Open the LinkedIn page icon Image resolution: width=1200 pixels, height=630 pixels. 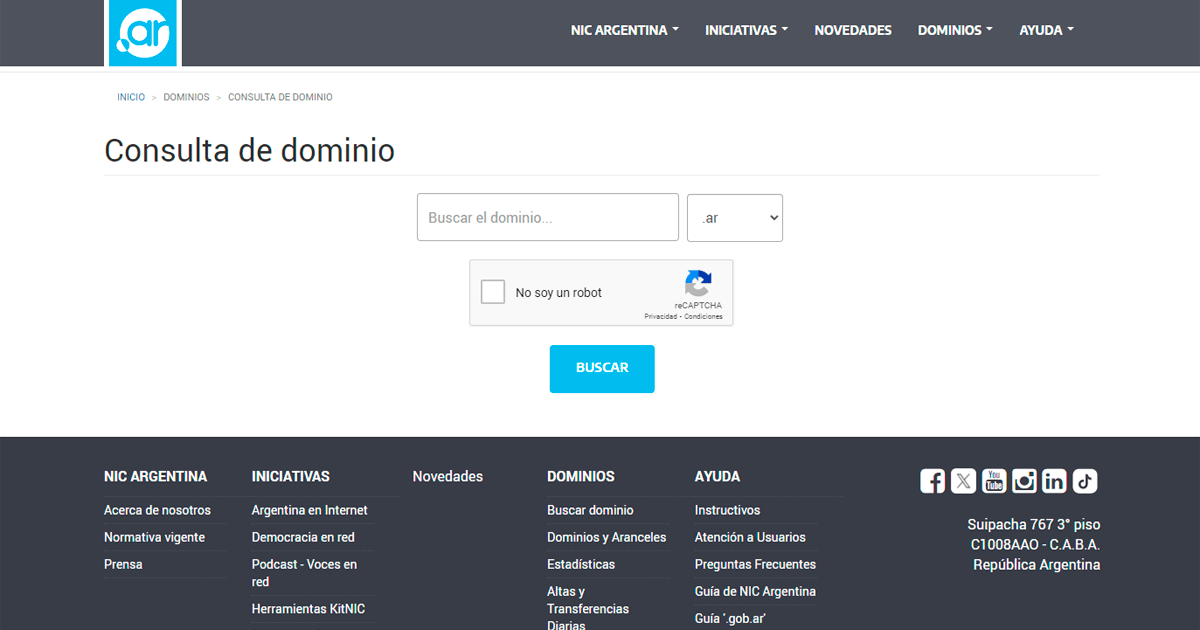coord(1054,481)
